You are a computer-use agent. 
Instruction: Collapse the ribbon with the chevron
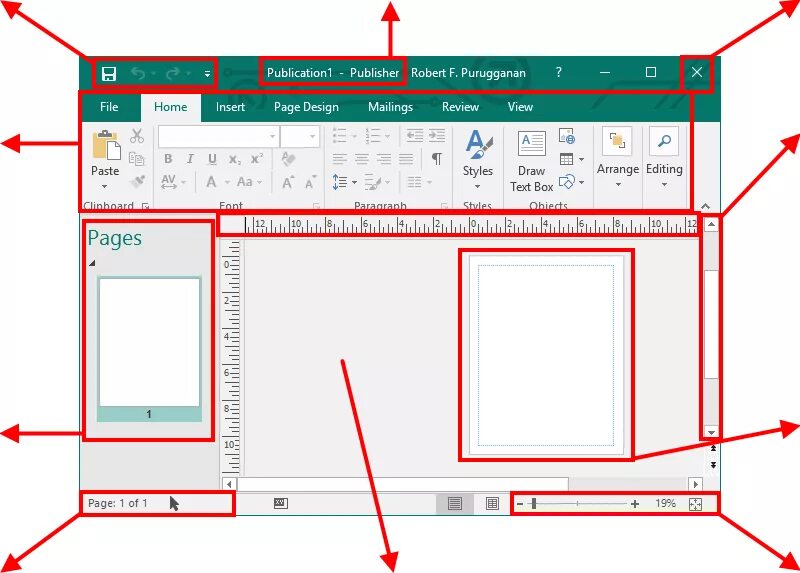point(706,206)
